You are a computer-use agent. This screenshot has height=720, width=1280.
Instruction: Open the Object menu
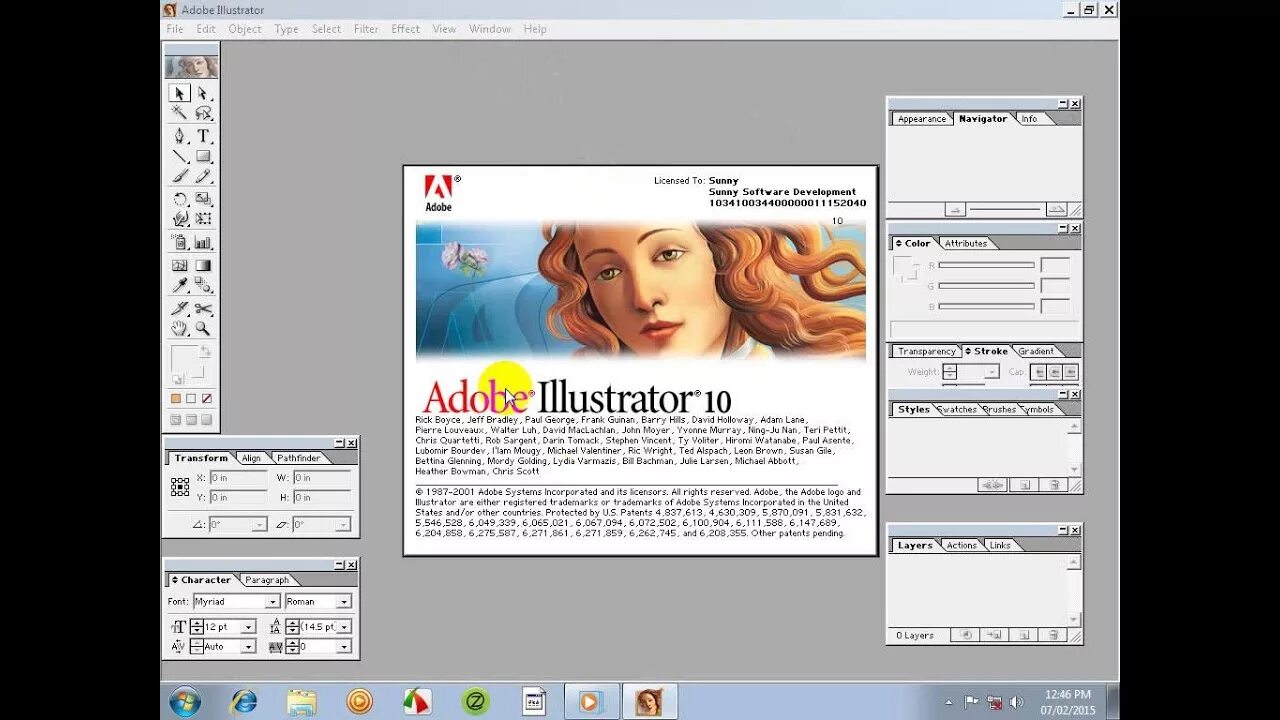click(245, 29)
